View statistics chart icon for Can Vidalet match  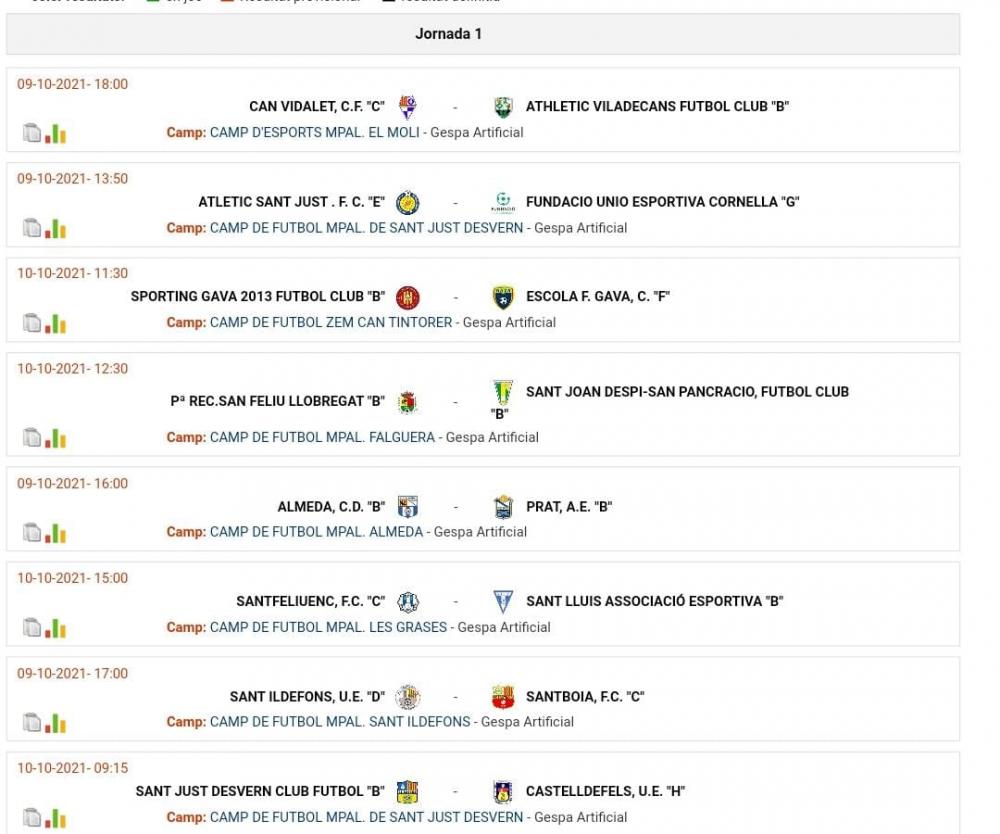[x=55, y=133]
